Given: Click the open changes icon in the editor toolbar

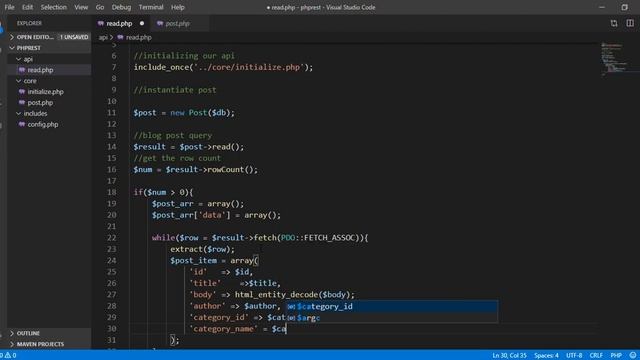Looking at the screenshot, I should 614,23.
